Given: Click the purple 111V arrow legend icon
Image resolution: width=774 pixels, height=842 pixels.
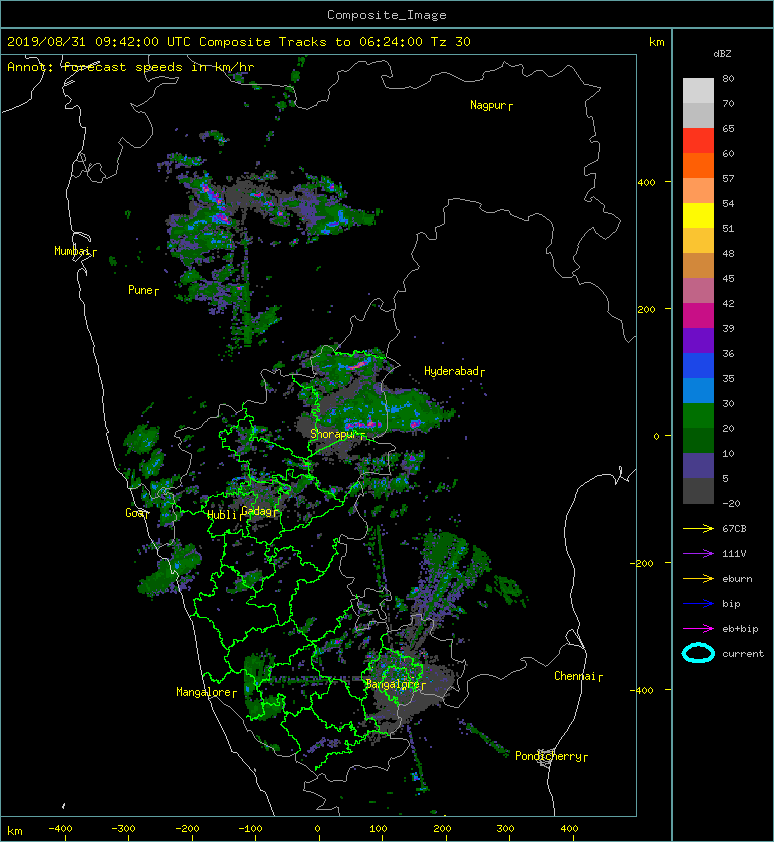Looking at the screenshot, I should pyautogui.click(x=698, y=554).
